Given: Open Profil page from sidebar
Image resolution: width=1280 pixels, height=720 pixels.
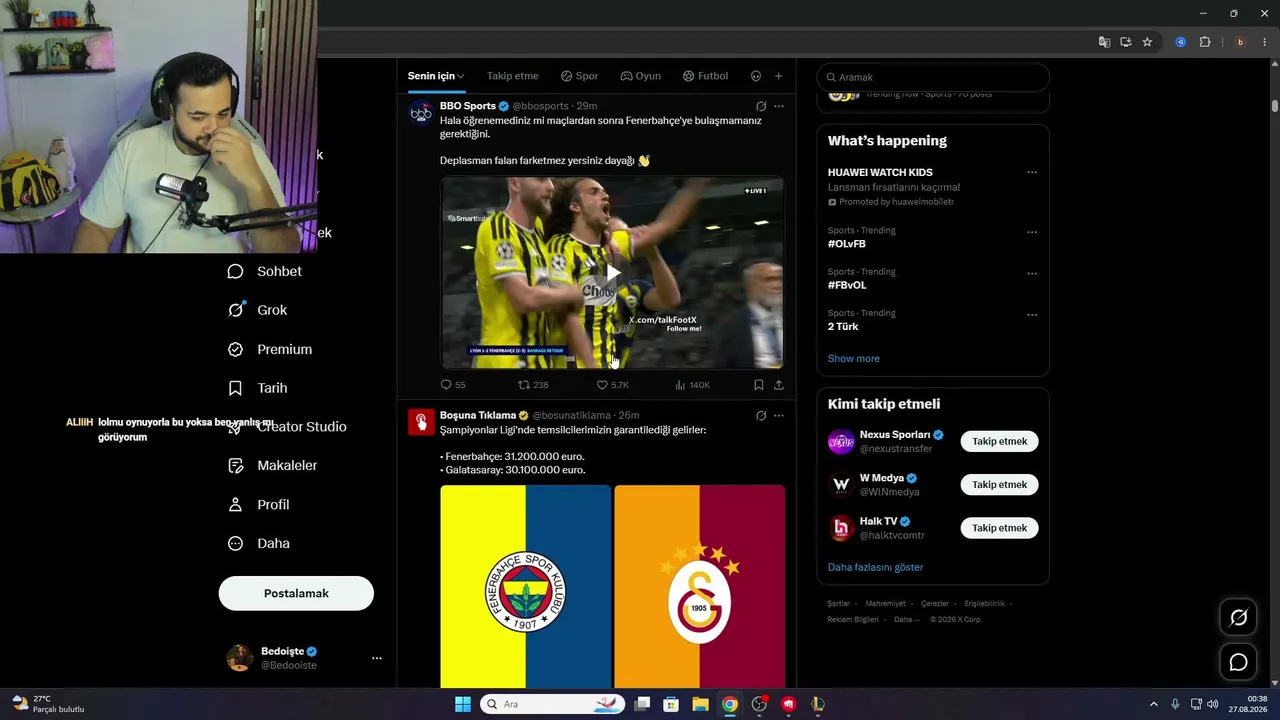Looking at the screenshot, I should pyautogui.click(x=259, y=504).
